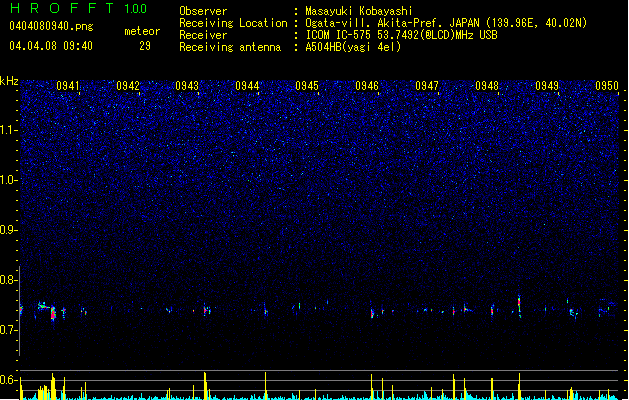Screen dimensions: 629x400
Task: Click the 0944 time marker
Action: [x=247, y=86]
